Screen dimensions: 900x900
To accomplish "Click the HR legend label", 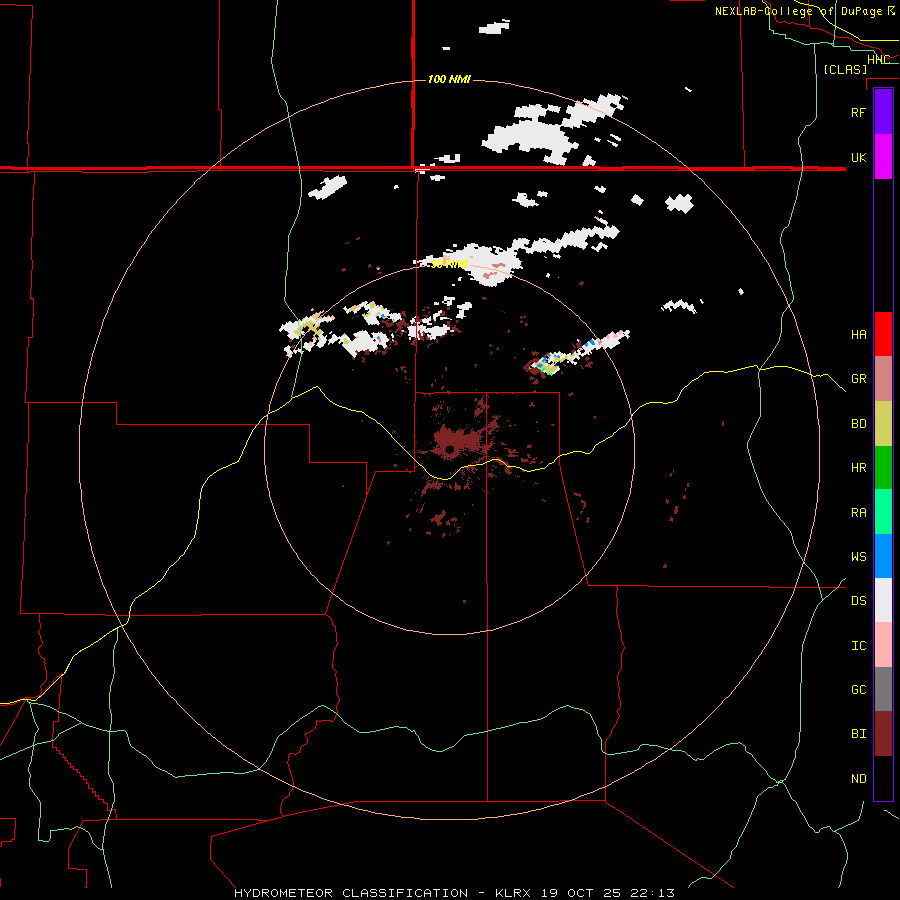I will pos(858,468).
